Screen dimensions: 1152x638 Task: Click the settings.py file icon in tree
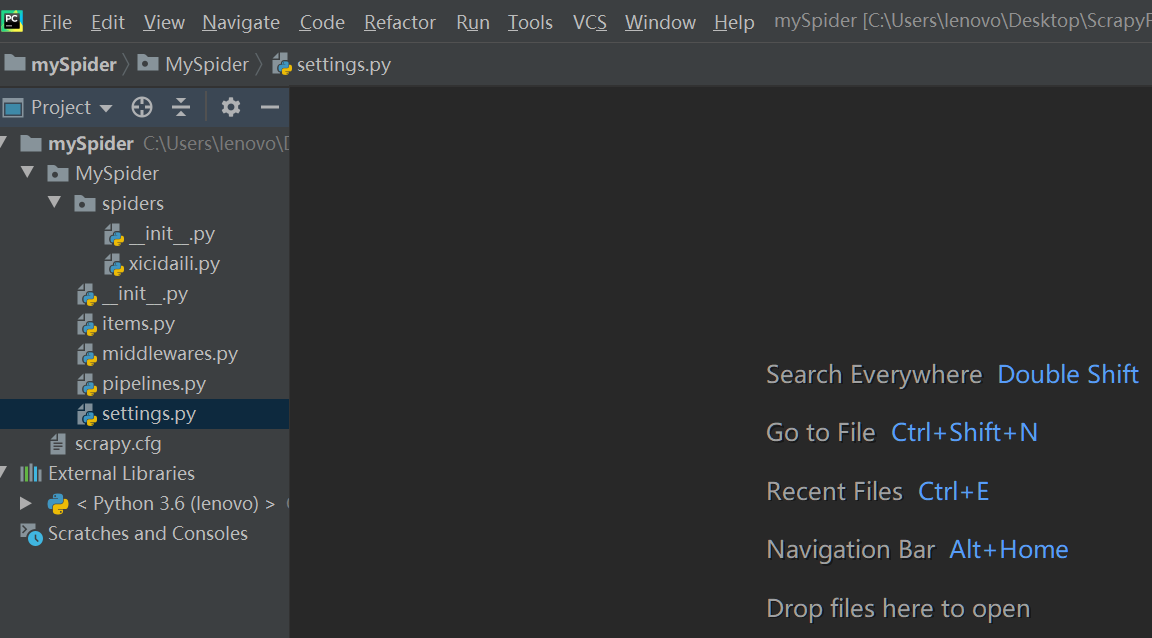pos(87,415)
